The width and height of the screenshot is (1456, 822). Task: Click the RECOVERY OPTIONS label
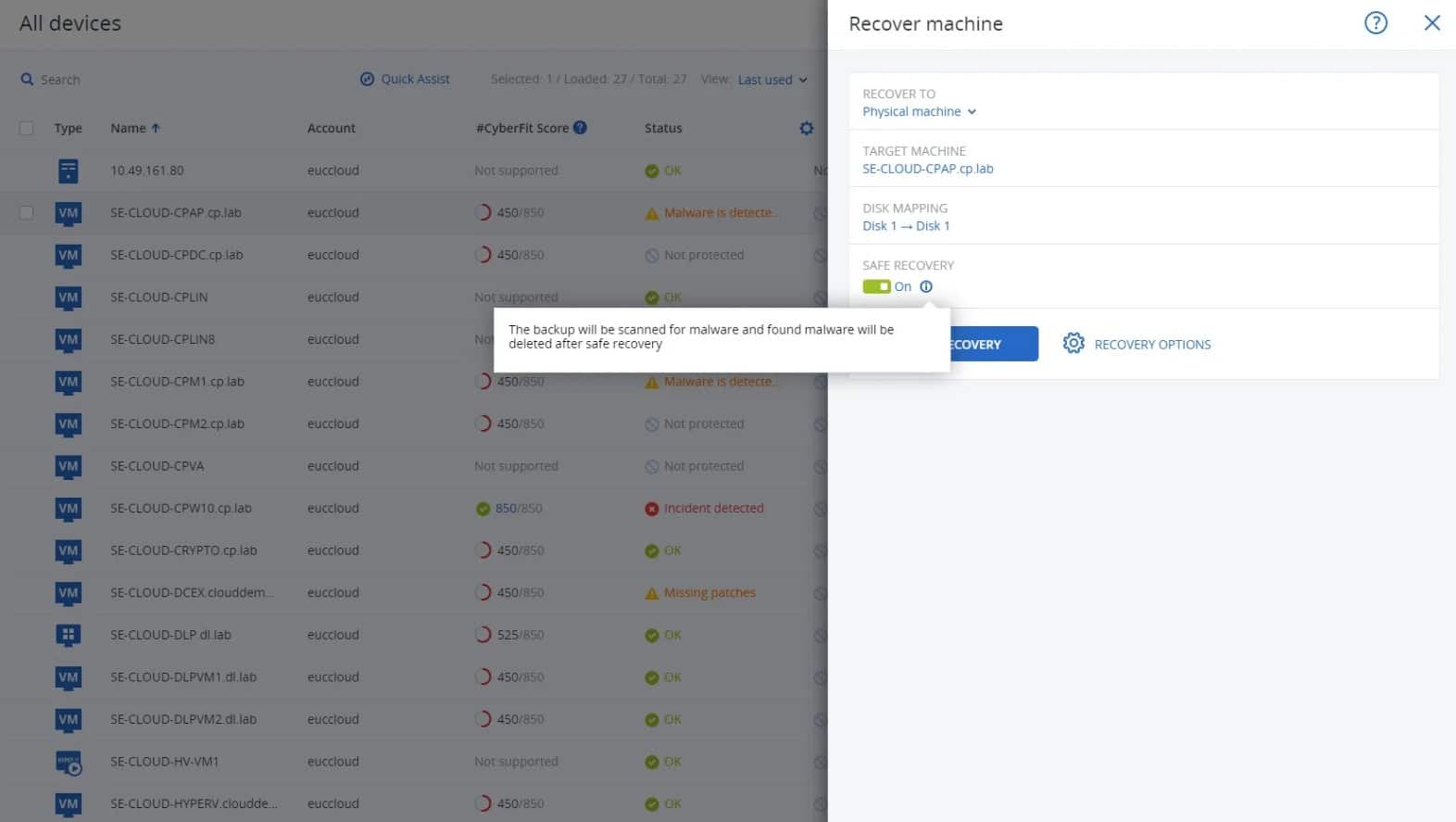click(1152, 345)
